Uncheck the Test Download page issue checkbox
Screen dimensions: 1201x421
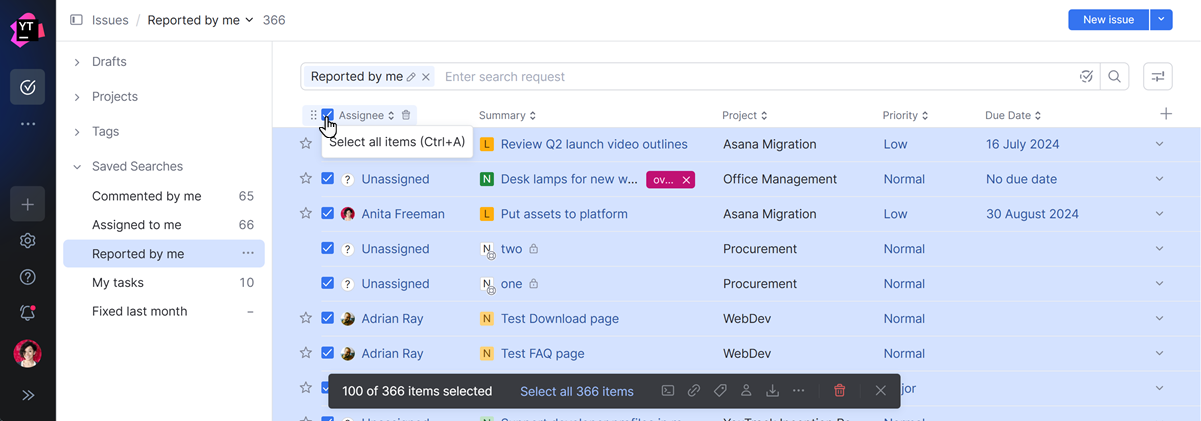click(x=327, y=319)
